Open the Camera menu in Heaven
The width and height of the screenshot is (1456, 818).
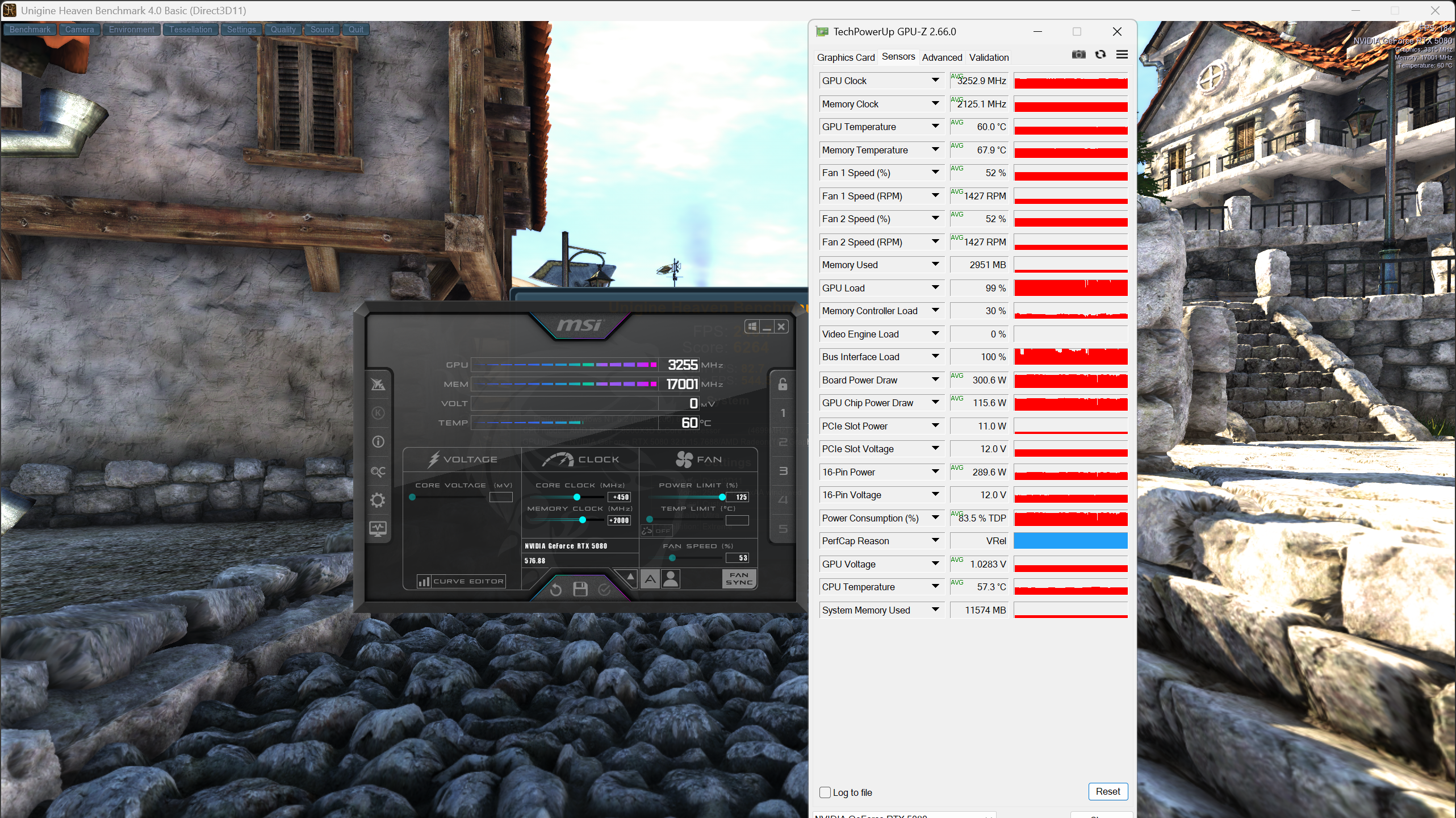(80, 30)
